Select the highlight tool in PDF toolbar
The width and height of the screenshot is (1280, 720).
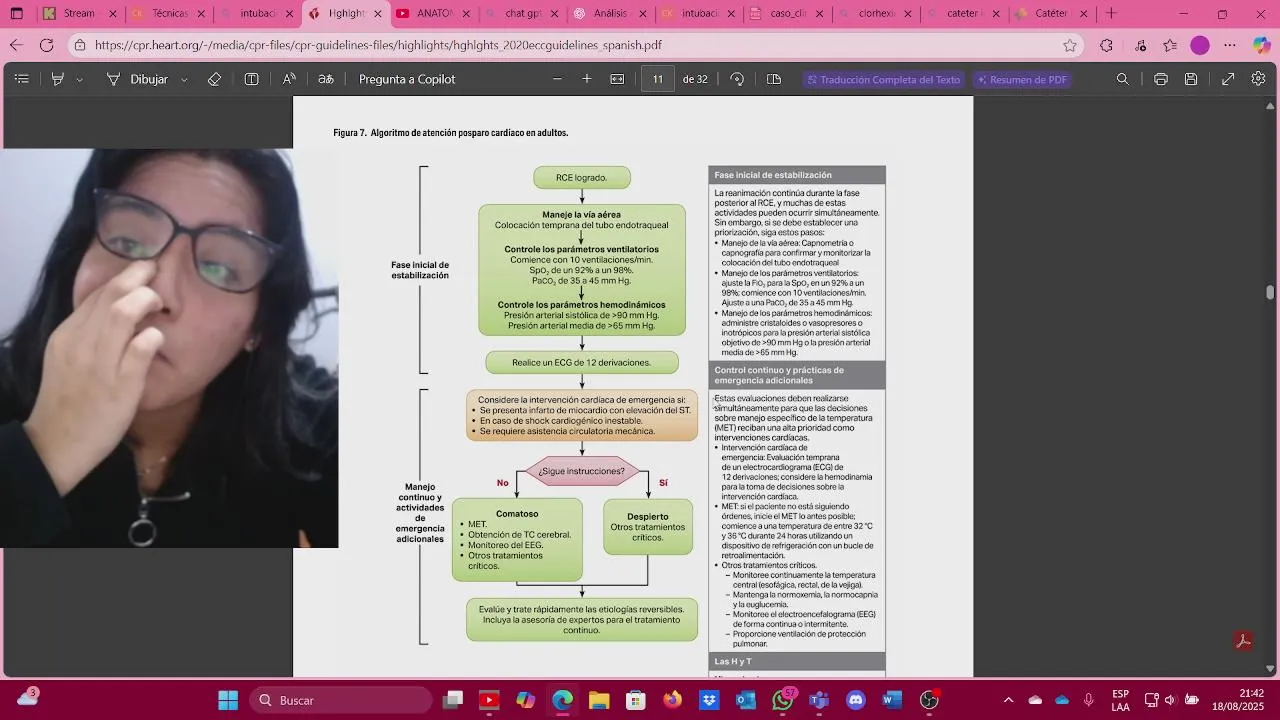[58, 79]
